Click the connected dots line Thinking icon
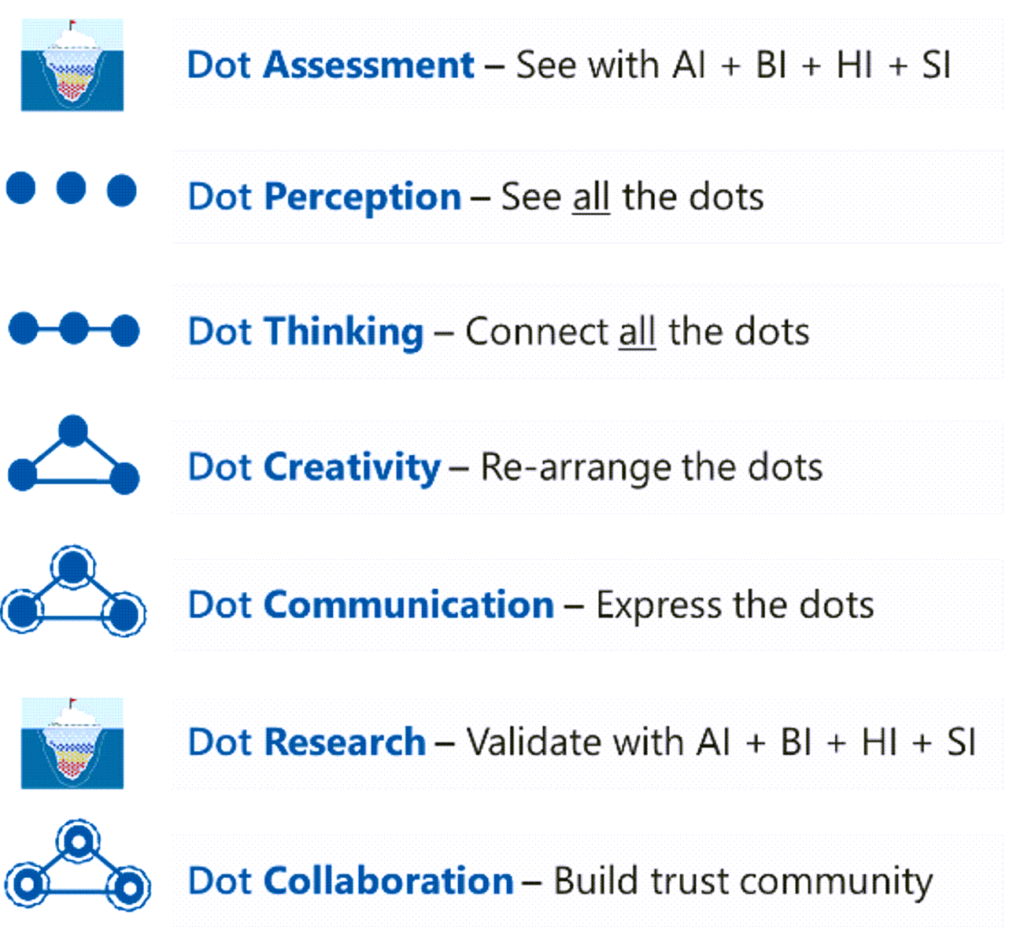 (x=74, y=328)
